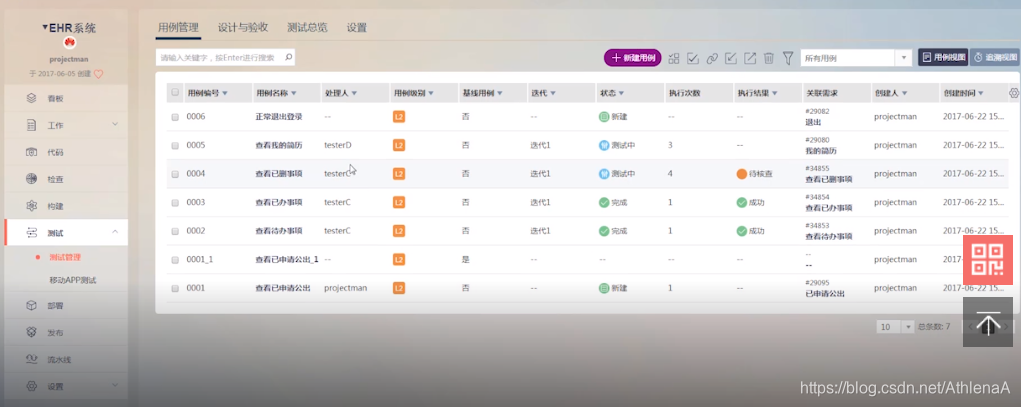The height and width of the screenshot is (407, 1021).
Task: Open the 状态 column filter arrow
Action: coord(621,93)
